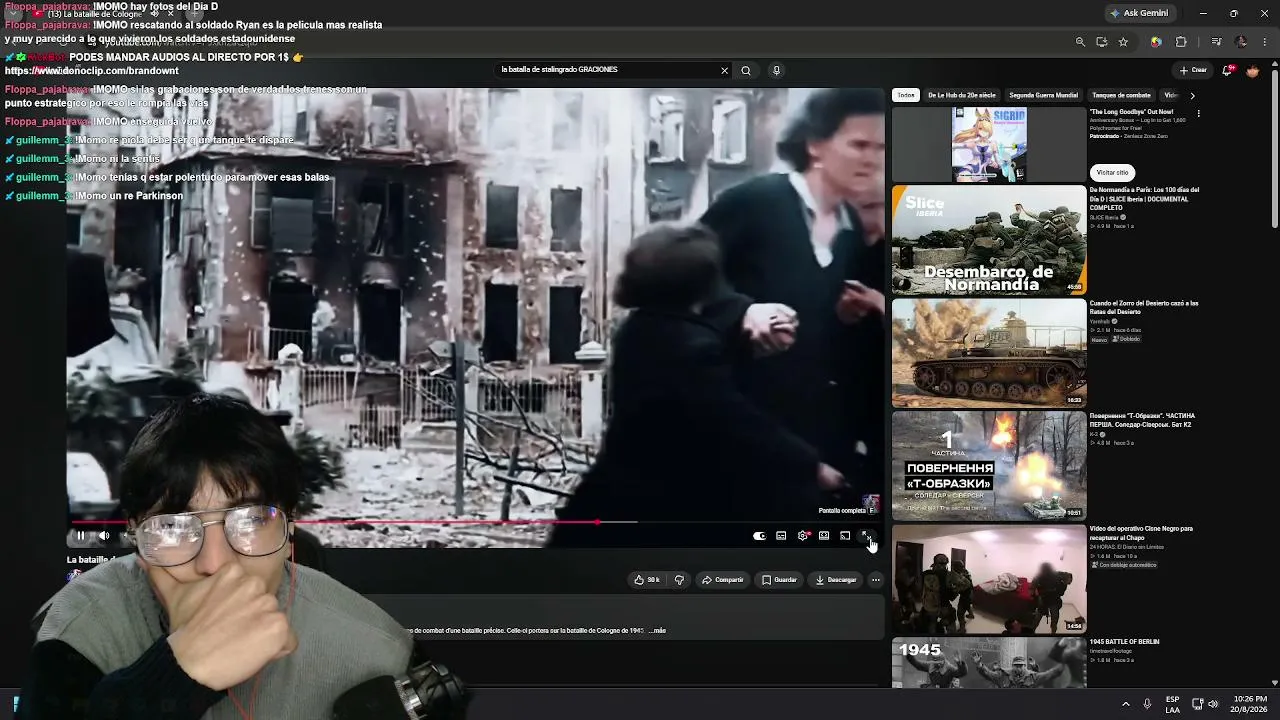Open the Chrome profile avatar
Screen dimensions: 1280x720
[1242, 42]
